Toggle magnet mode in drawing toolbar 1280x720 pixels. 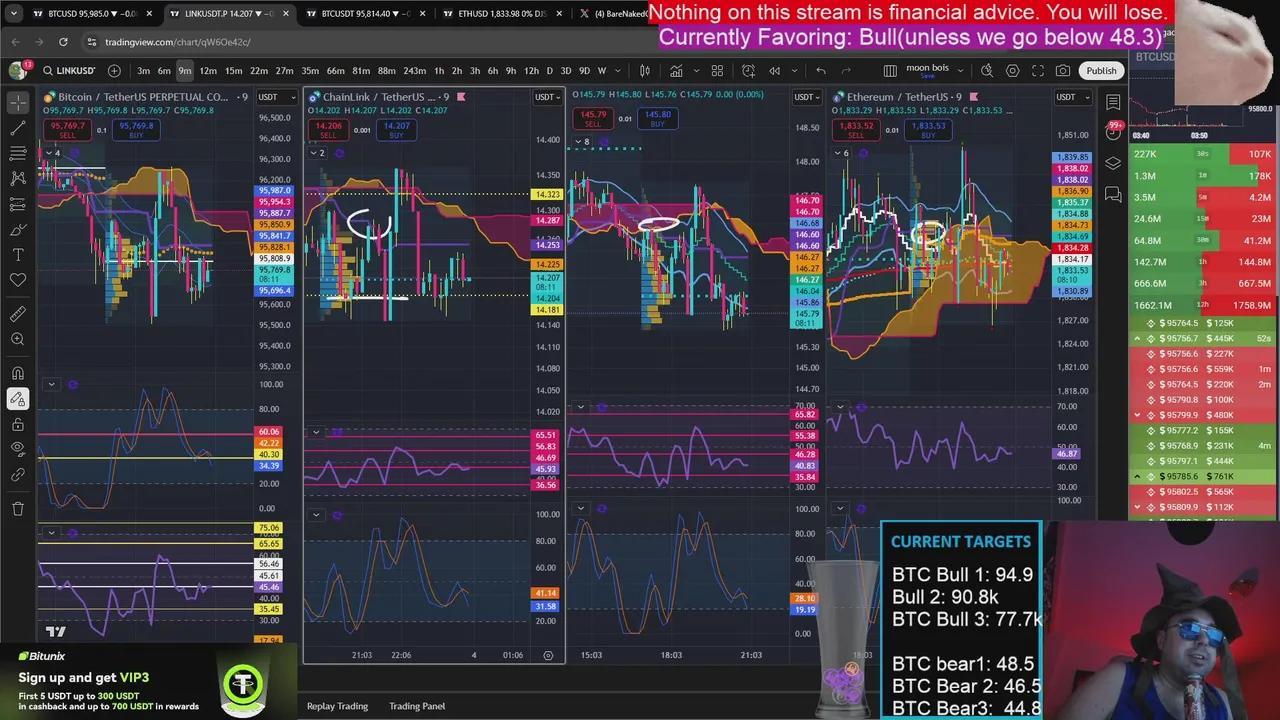[x=18, y=374]
